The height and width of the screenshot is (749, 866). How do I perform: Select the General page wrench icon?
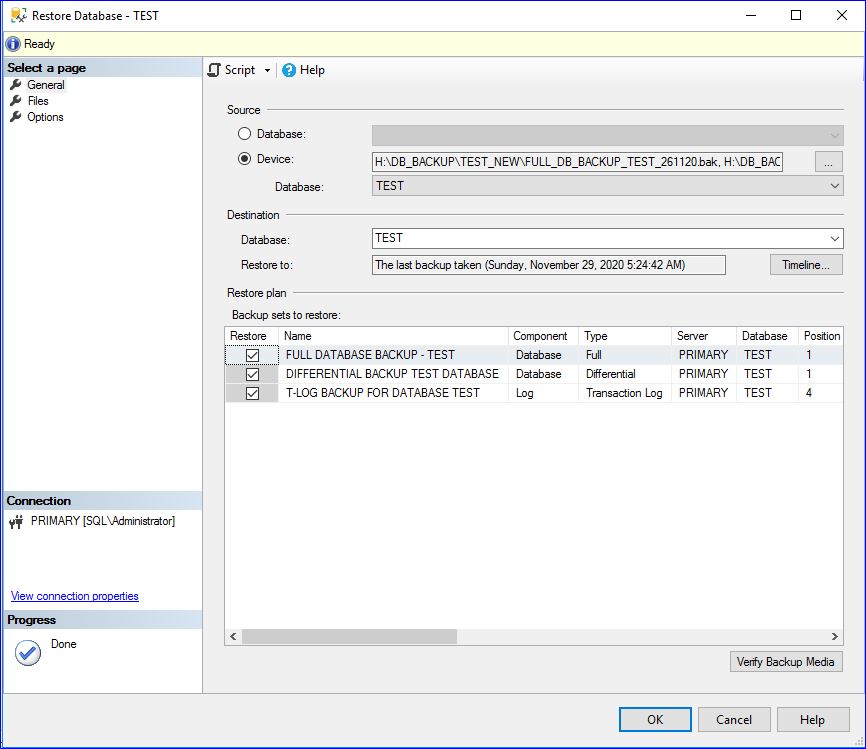[15, 85]
